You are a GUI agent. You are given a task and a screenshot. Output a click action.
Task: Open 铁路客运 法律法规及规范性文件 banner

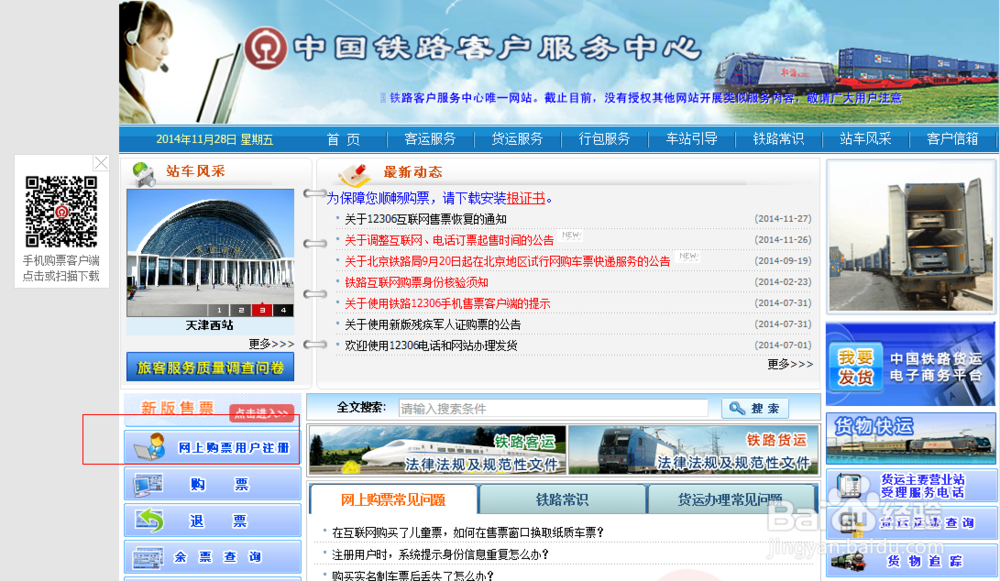pos(438,450)
